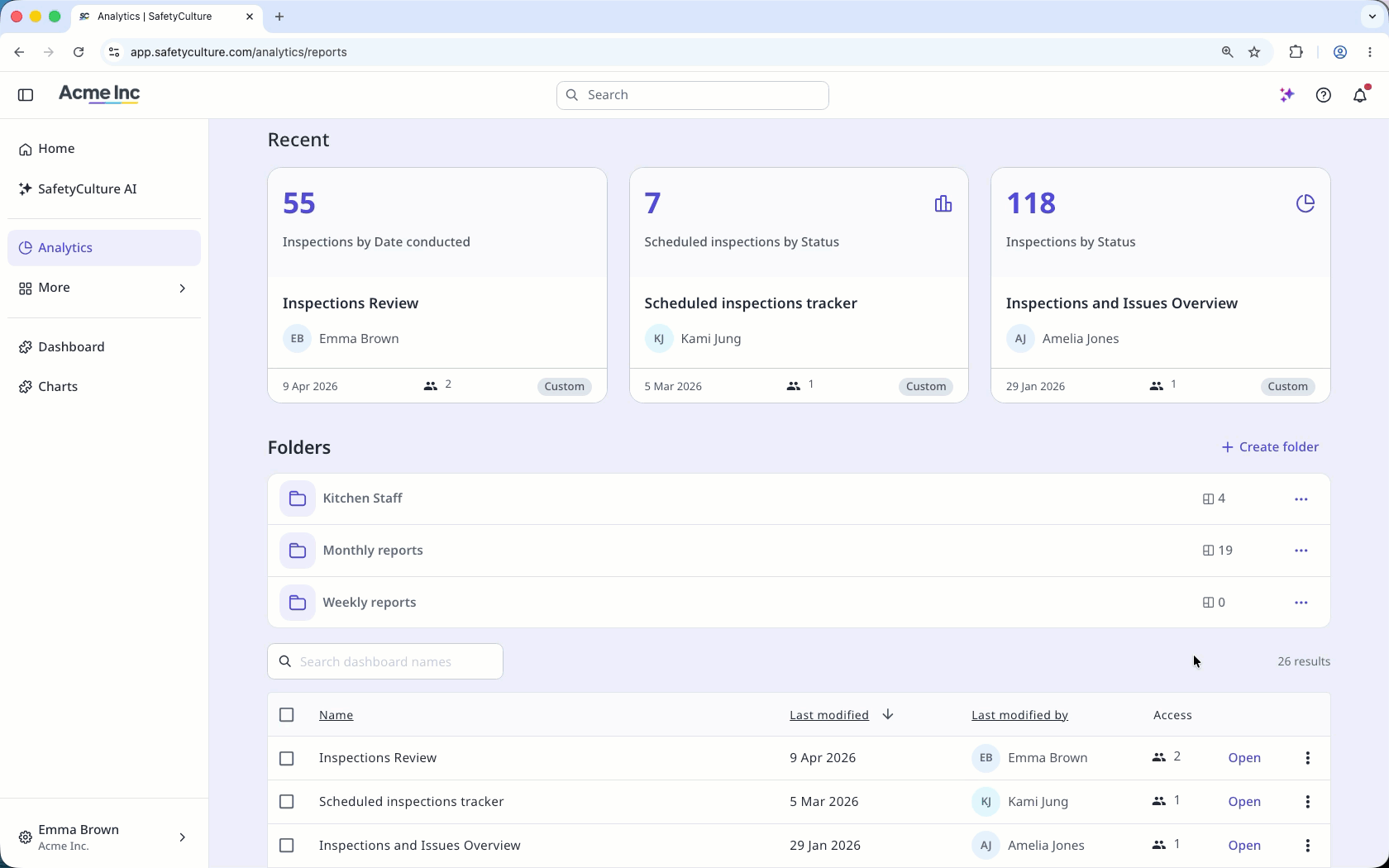Open the help question mark icon
Image resolution: width=1389 pixels, height=868 pixels.
click(1324, 95)
